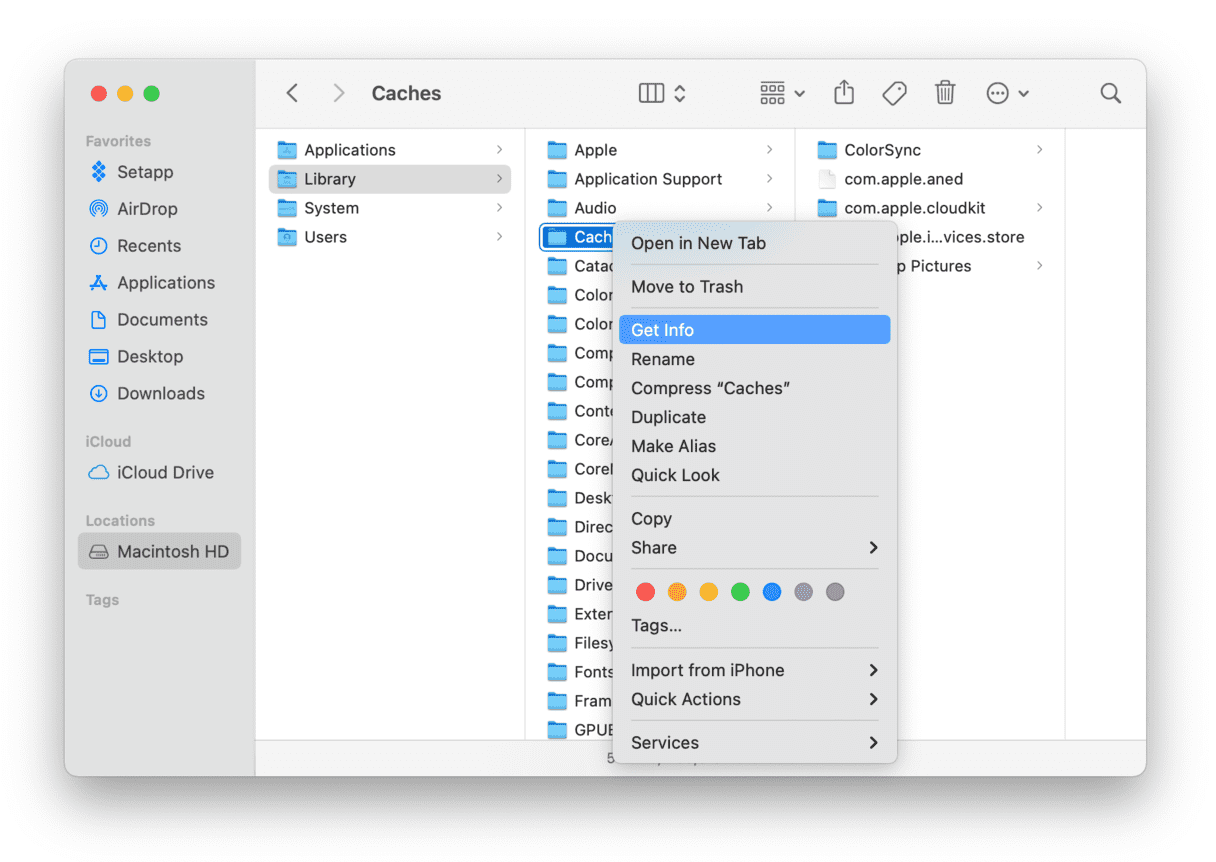Open the column view switcher
Image resolution: width=1216 pixels, height=862 pixels.
(662, 93)
